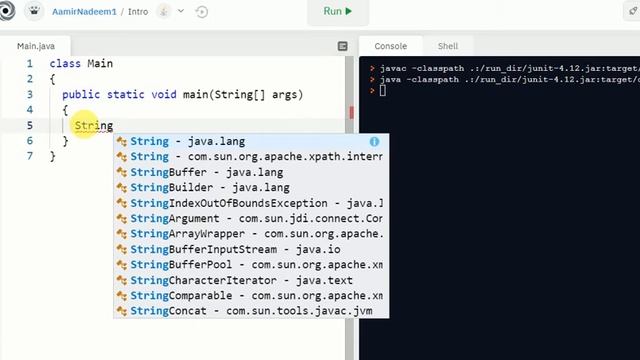
Task: Click the Replit logo icon
Action: [x=6, y=11]
